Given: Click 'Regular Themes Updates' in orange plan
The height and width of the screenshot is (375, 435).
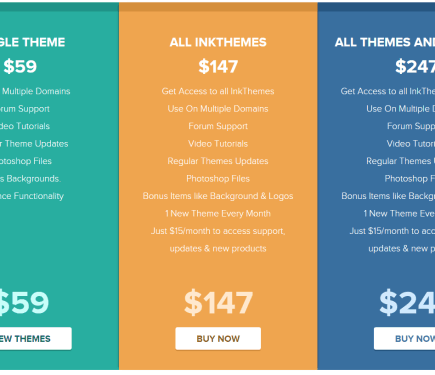Looking at the screenshot, I should click(x=218, y=161).
